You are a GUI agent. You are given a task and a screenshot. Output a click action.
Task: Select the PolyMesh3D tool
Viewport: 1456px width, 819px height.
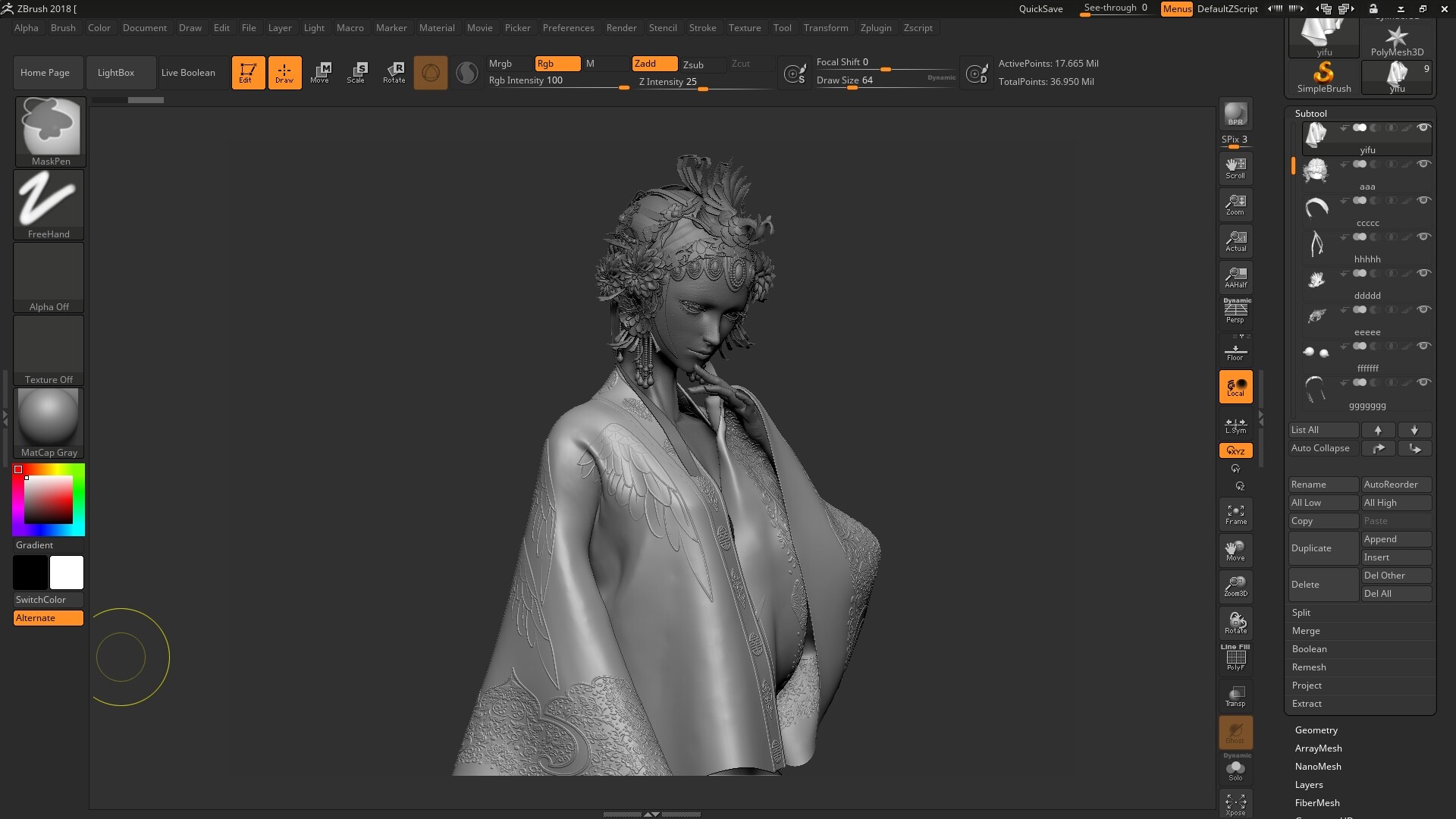tap(1397, 39)
